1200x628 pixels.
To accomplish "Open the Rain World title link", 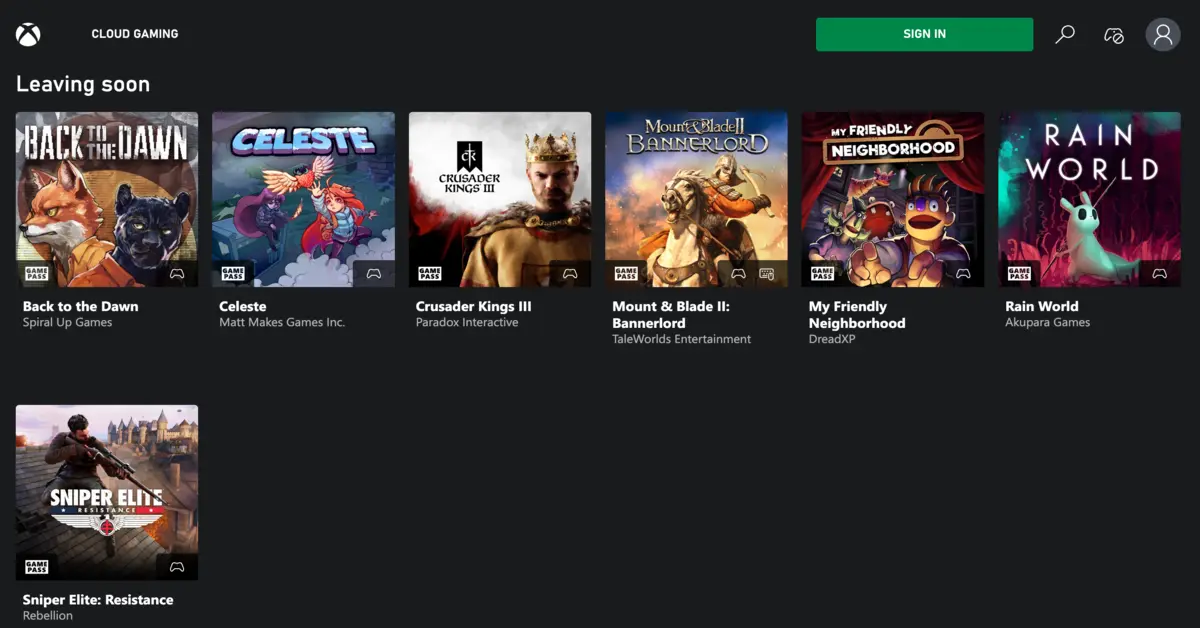I will 1042,307.
